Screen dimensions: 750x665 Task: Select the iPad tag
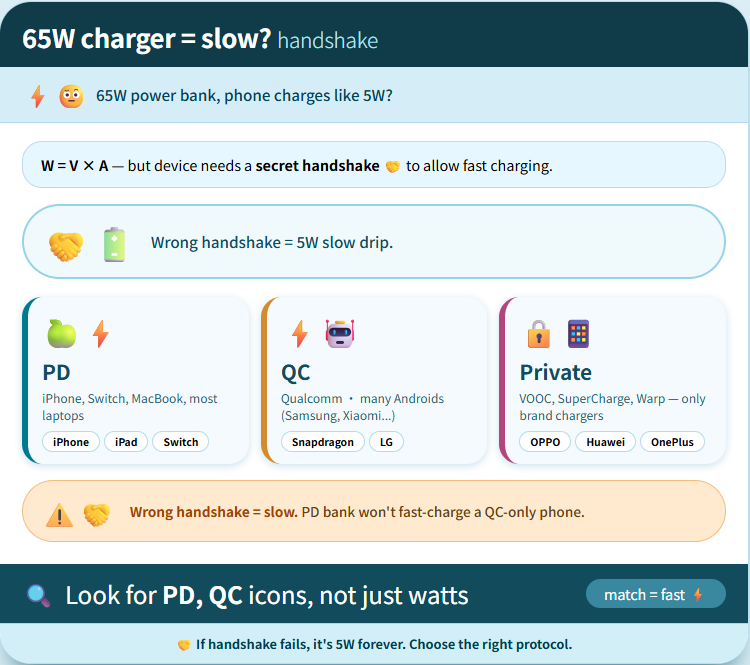tap(126, 442)
